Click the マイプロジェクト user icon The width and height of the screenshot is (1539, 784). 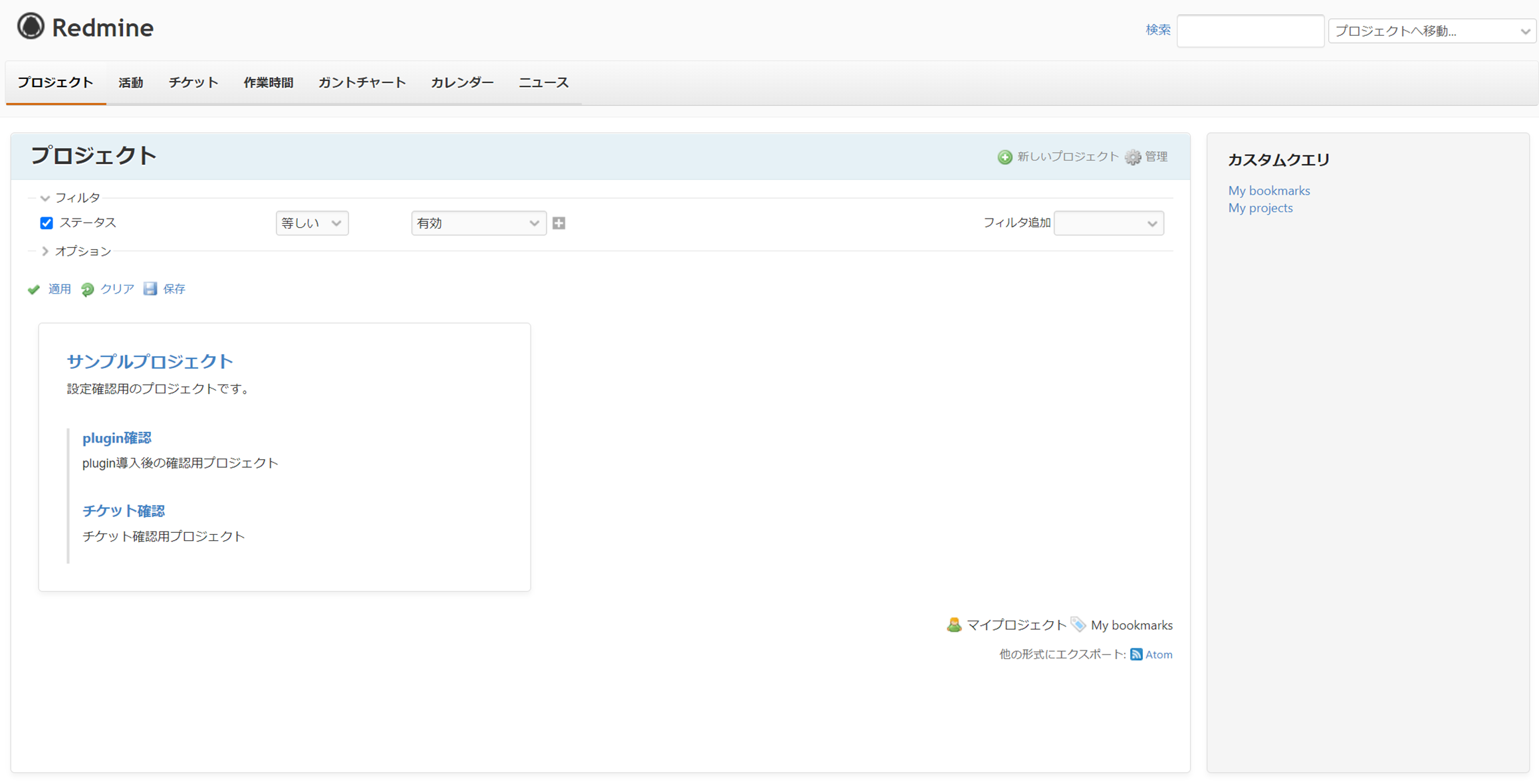click(x=954, y=625)
